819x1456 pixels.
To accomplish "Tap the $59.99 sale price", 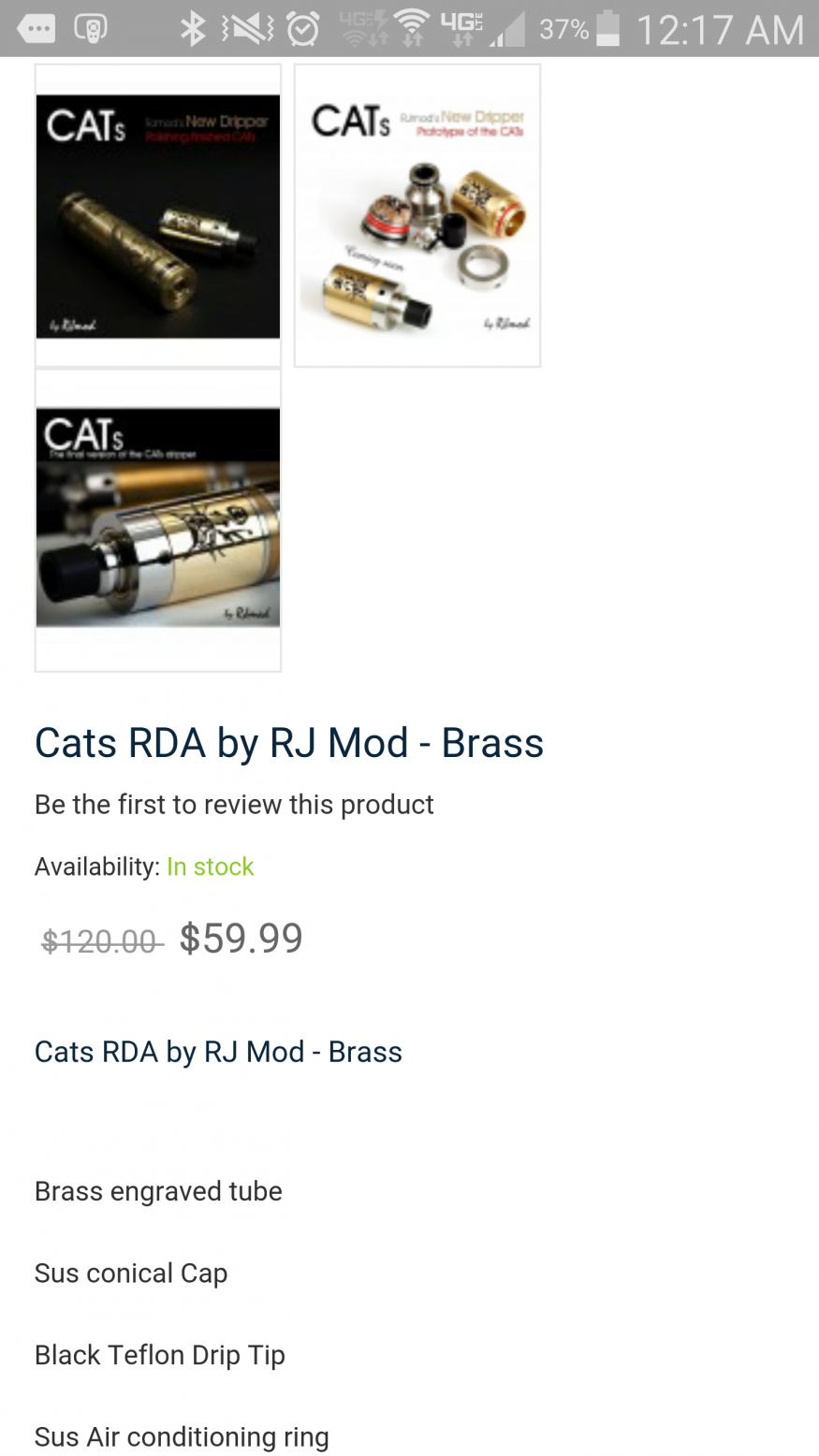I will pos(241,939).
